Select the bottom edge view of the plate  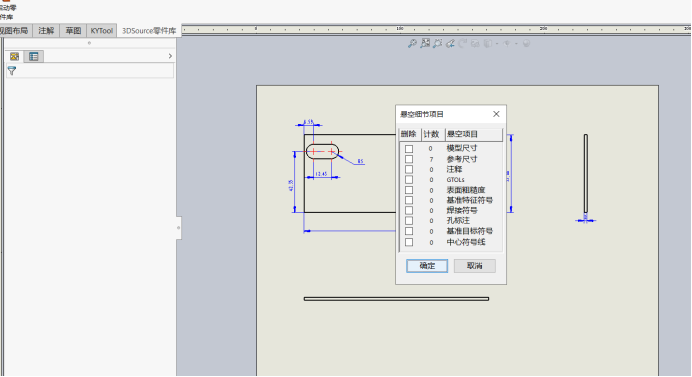click(396, 299)
